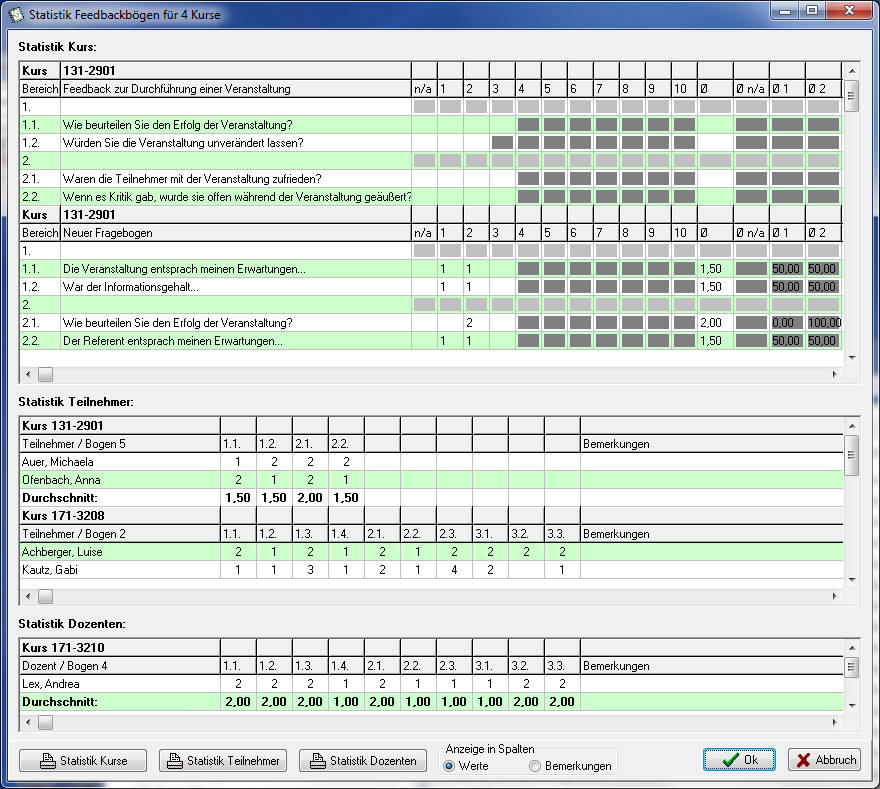Click the 'Feedback zur Durchführung einer Veranstaltung' header cell
Viewport: 880px width, 789px height.
236,89
